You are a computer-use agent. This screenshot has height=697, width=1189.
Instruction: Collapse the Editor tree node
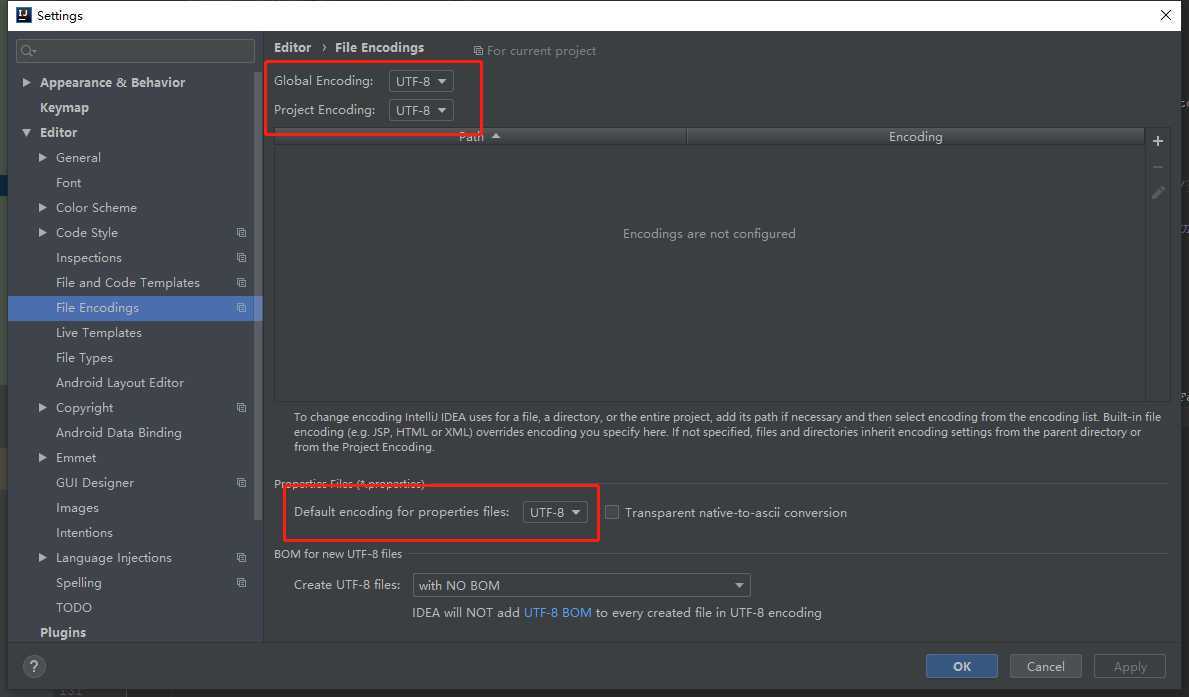pyautogui.click(x=27, y=133)
